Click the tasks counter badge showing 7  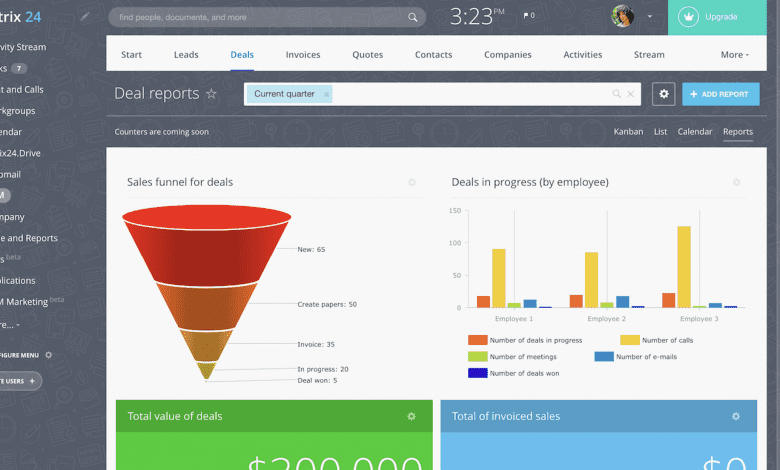(x=19, y=69)
